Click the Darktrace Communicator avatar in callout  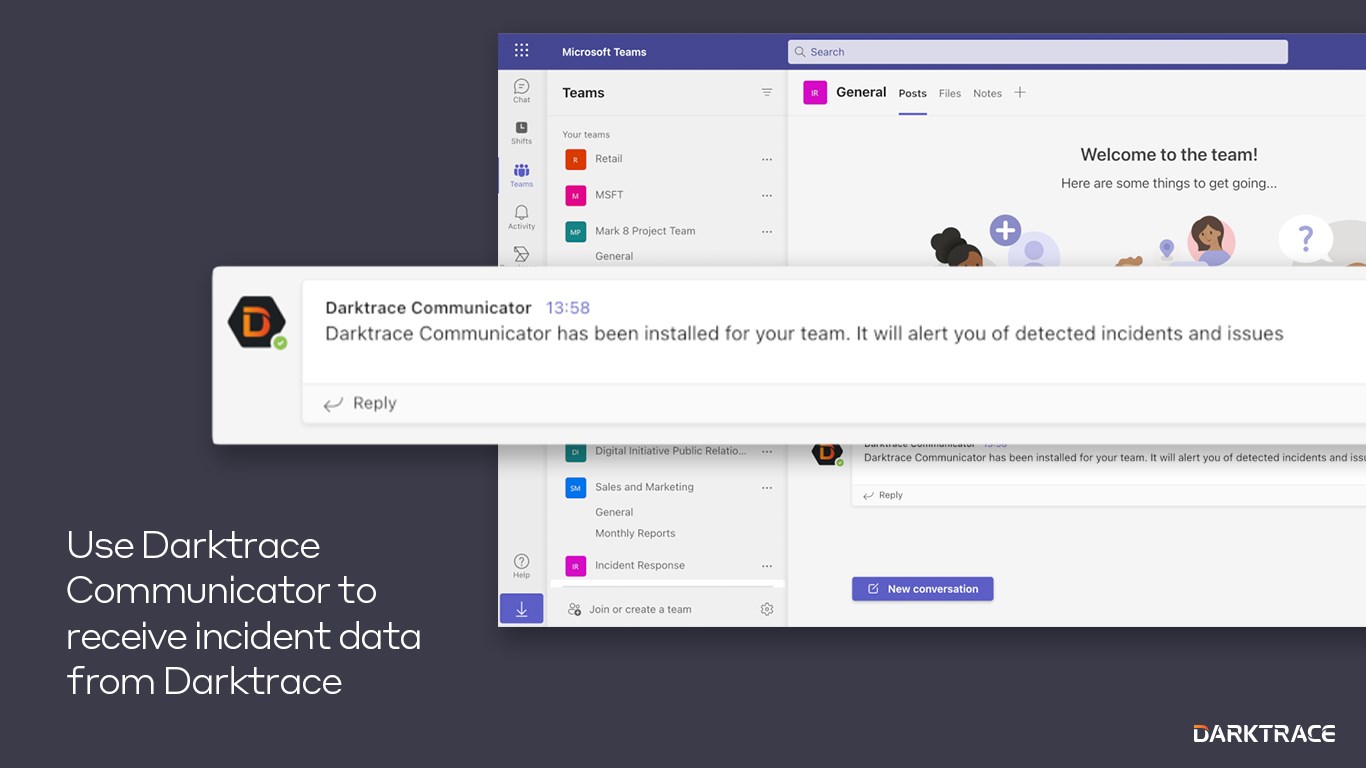(x=257, y=323)
